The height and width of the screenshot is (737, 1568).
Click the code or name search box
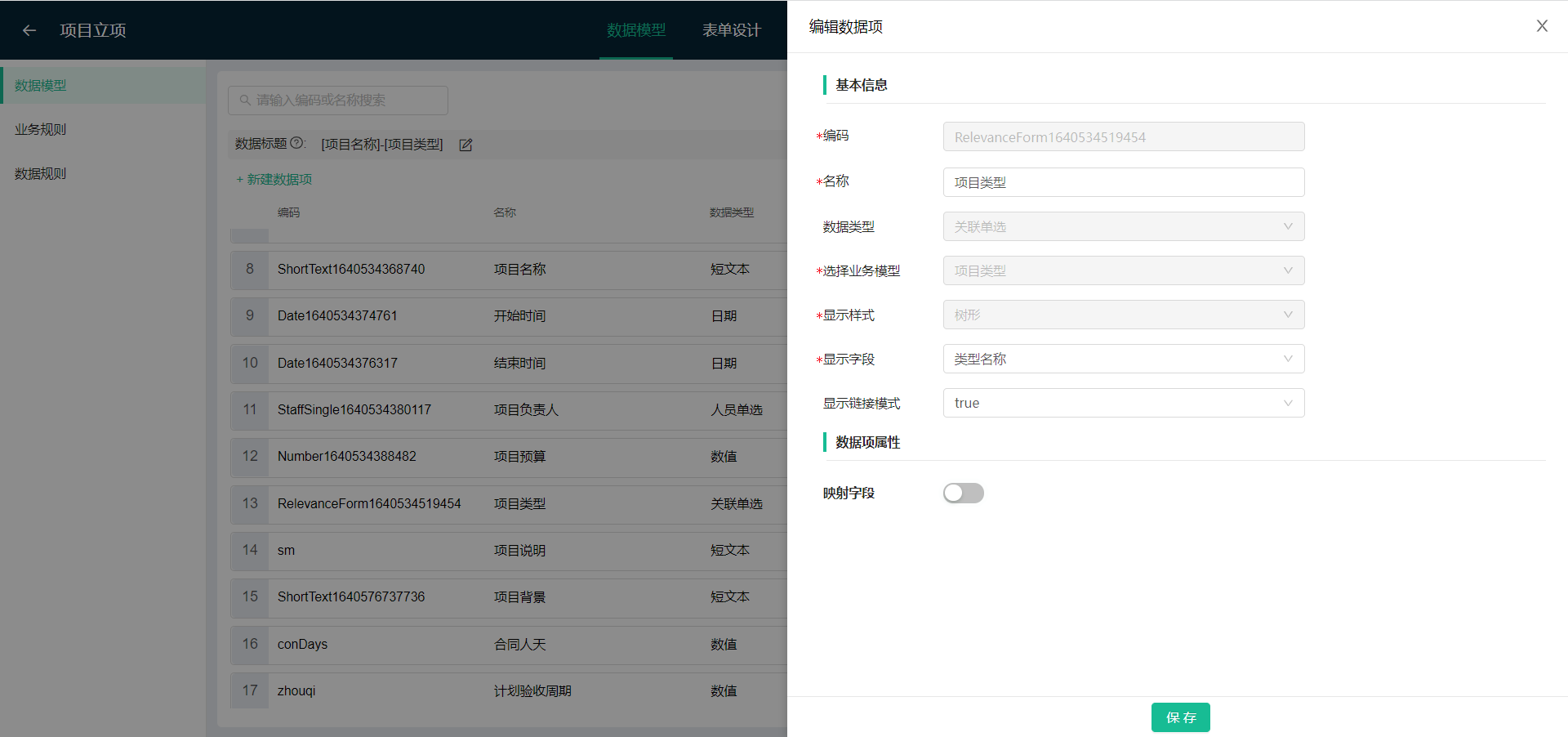click(x=338, y=100)
